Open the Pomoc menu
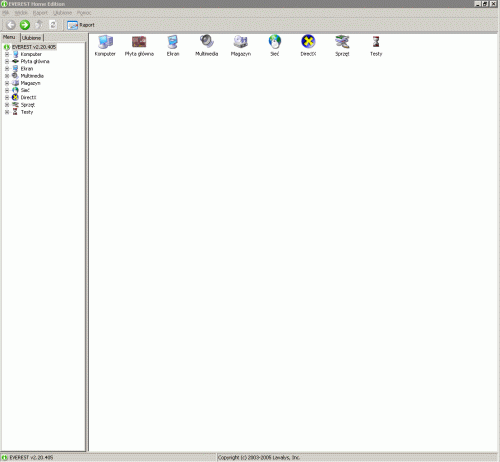 tap(84, 13)
